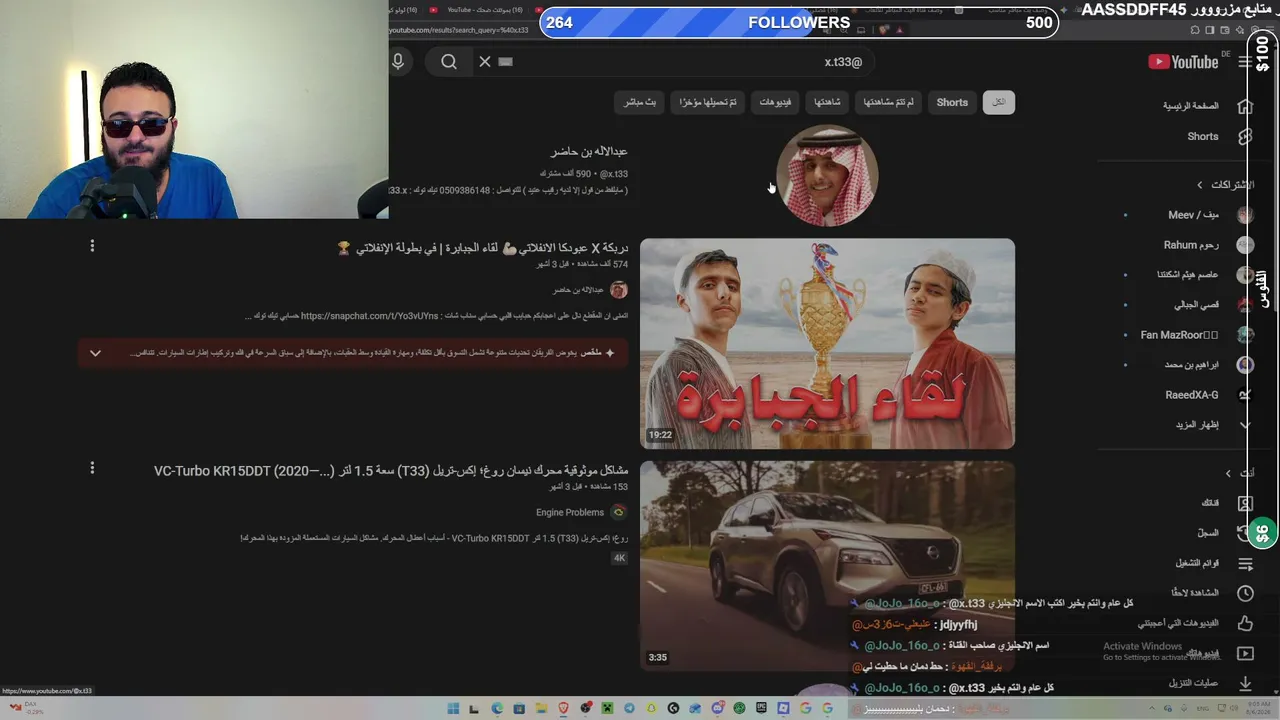Open the 'لقاء الجبابرة' video thumbnail
Screen dimensions: 1280x720
coord(827,343)
